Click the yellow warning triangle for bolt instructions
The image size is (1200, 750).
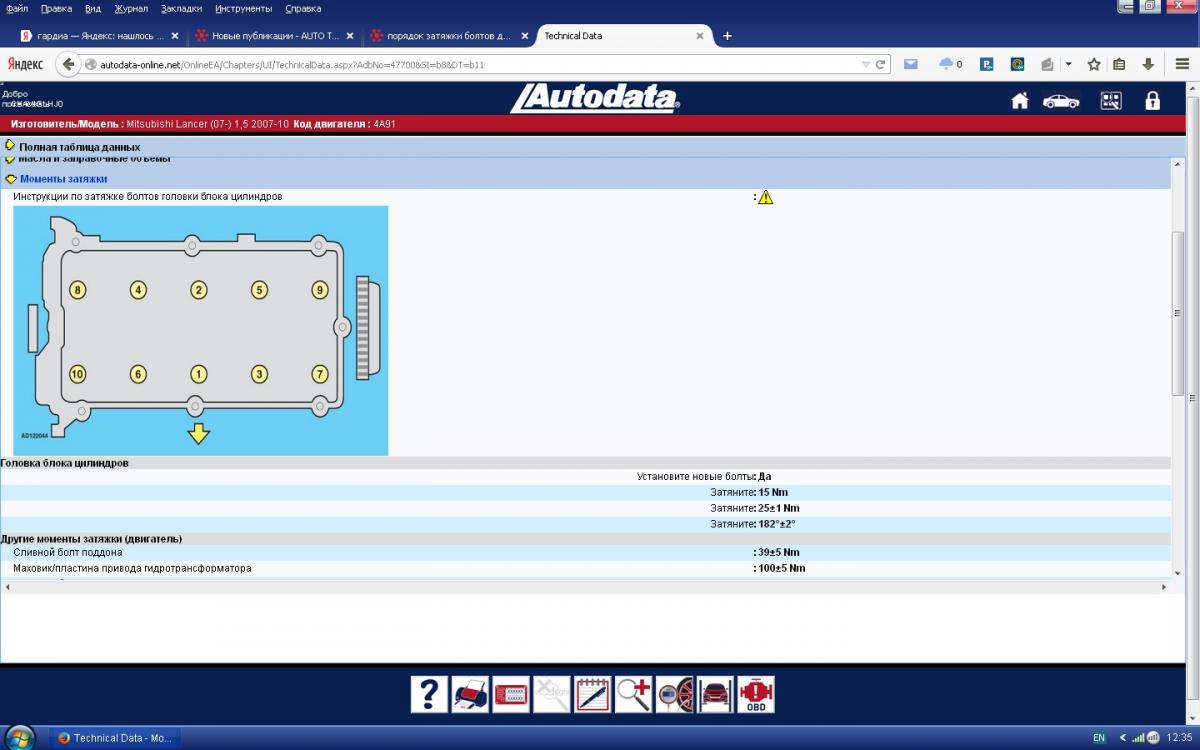point(766,197)
